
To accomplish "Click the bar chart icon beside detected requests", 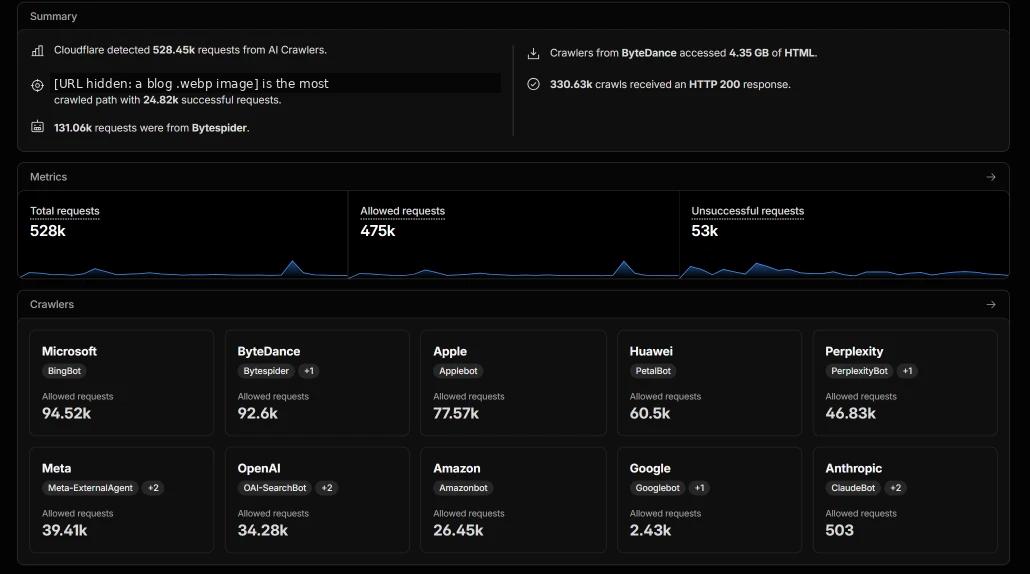I will coord(37,51).
